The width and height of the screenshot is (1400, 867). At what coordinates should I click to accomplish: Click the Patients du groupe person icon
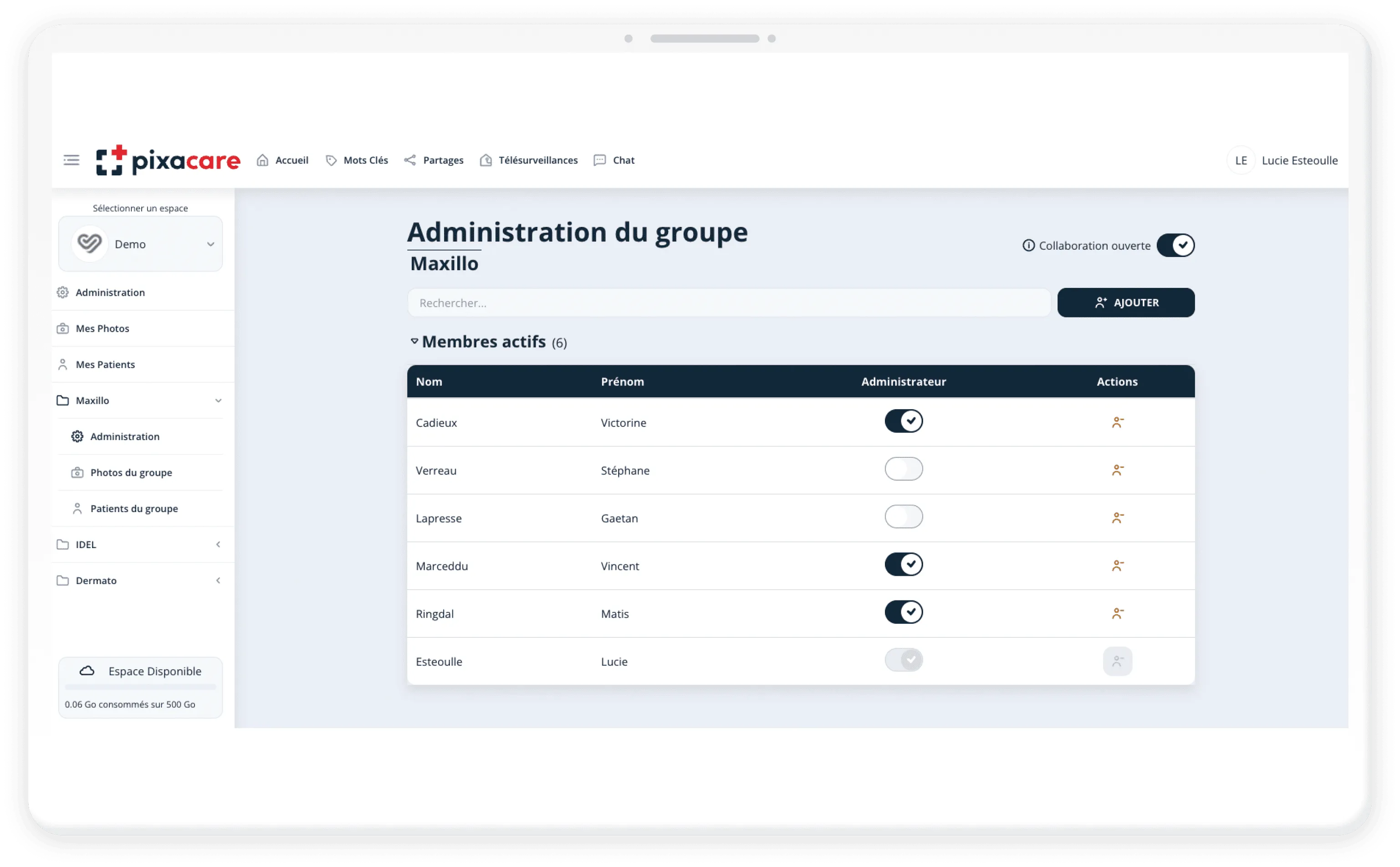click(77, 508)
